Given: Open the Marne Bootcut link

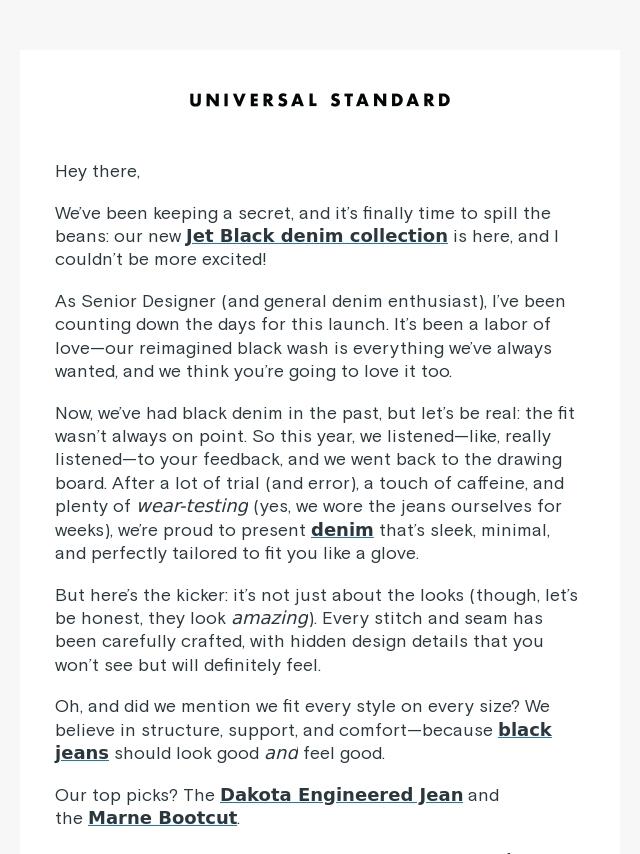Looking at the screenshot, I should (x=163, y=818).
